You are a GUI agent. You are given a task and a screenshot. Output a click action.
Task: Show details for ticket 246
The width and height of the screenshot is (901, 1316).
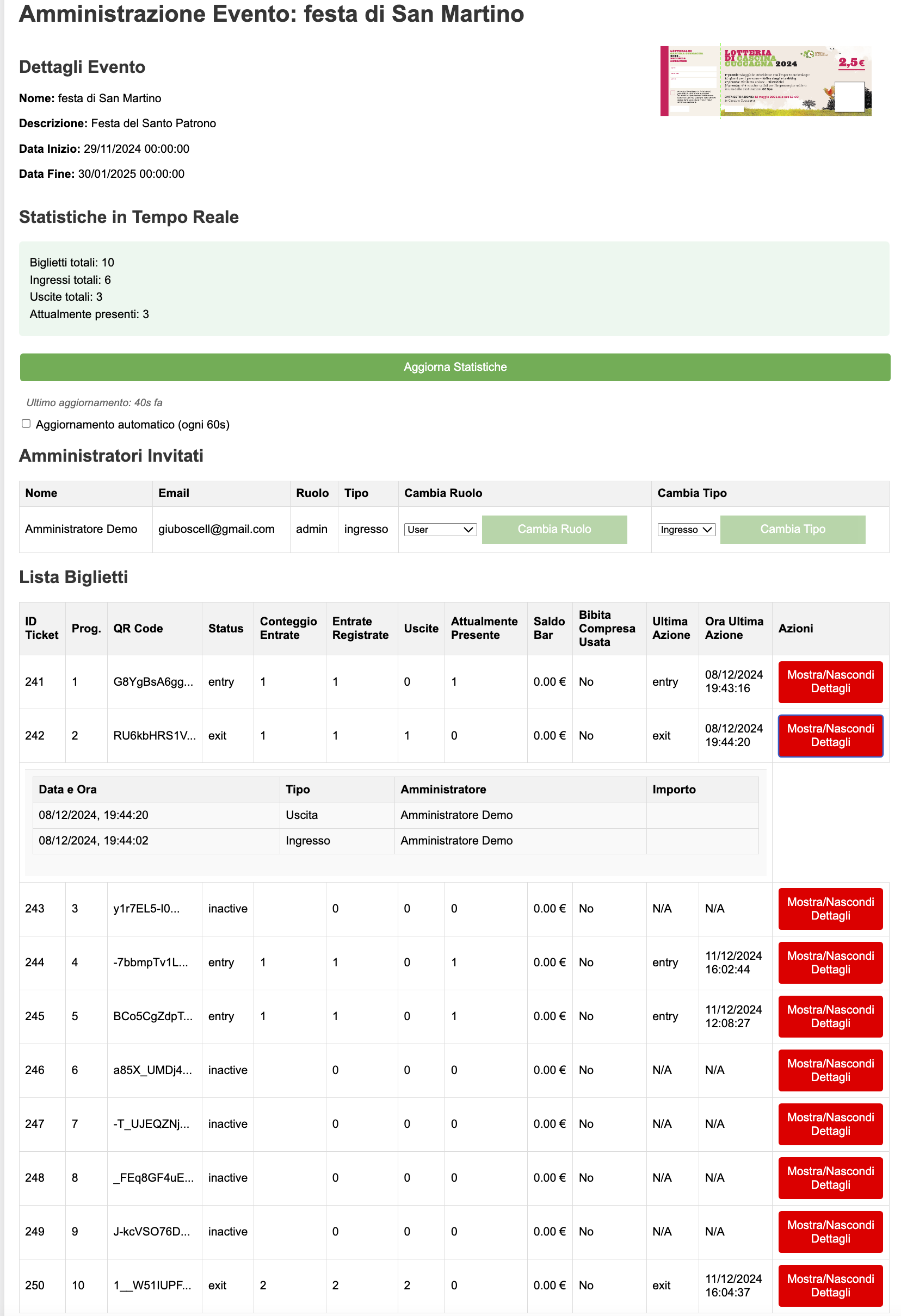coord(830,1070)
